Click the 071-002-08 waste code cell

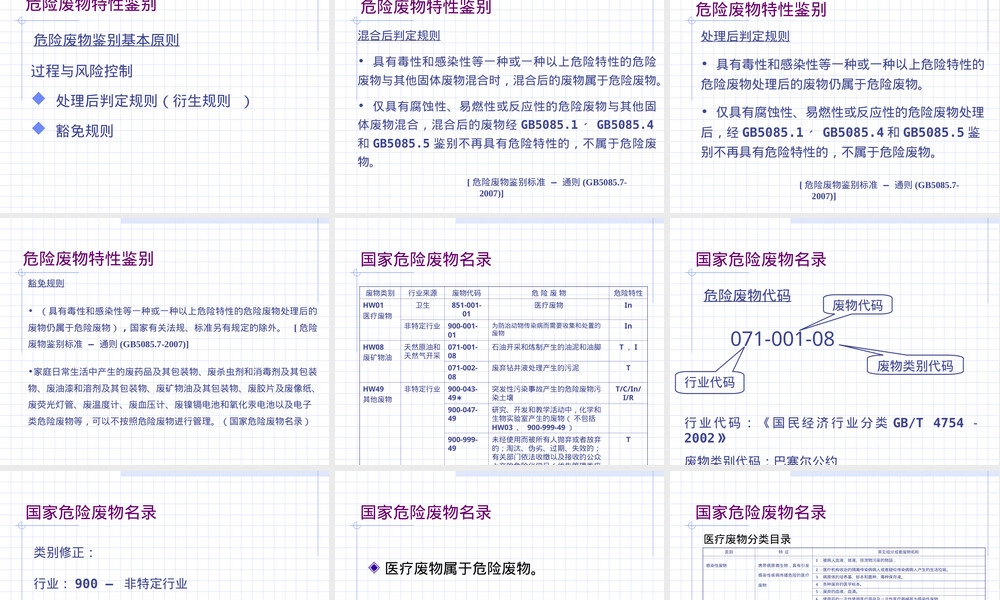pos(466,372)
